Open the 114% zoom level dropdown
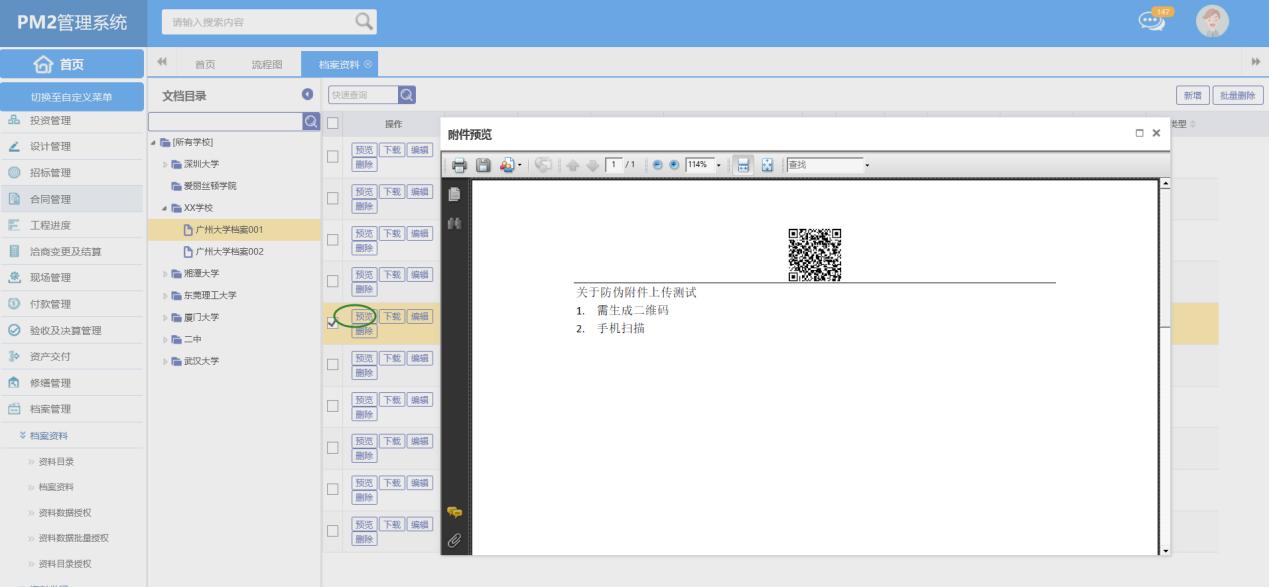The width and height of the screenshot is (1269, 587). (719, 165)
